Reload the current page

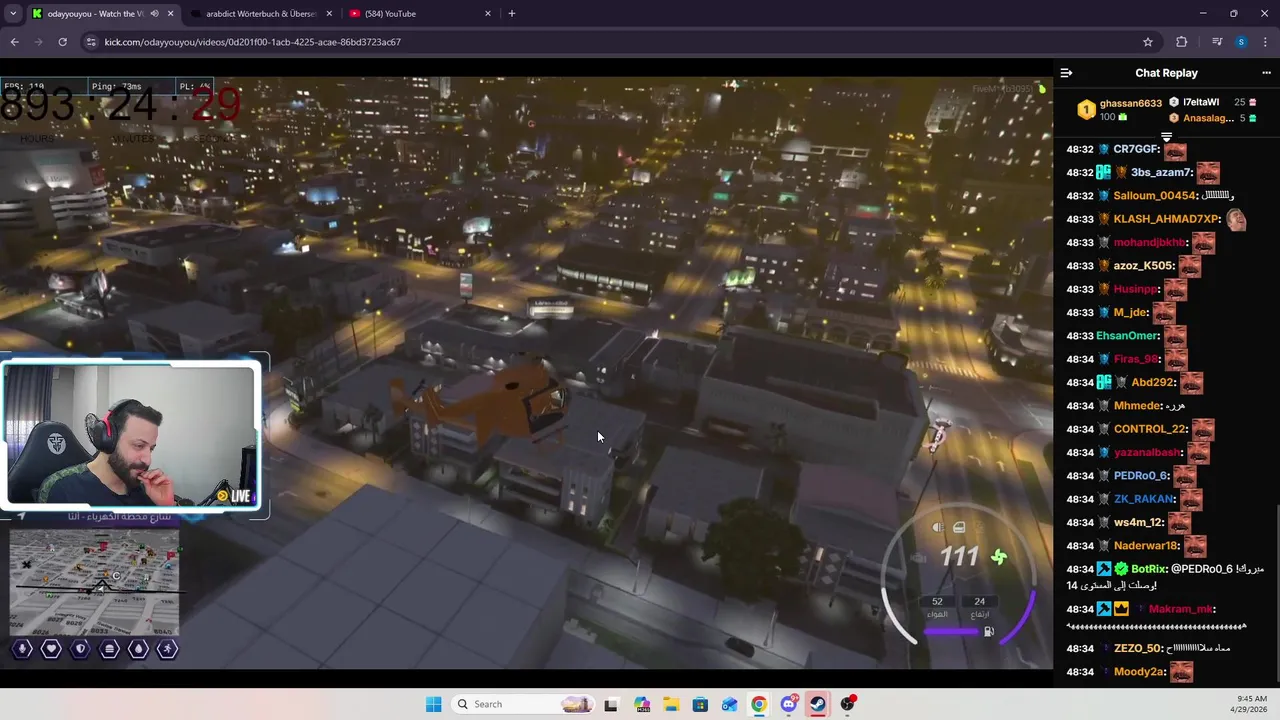pyautogui.click(x=62, y=42)
